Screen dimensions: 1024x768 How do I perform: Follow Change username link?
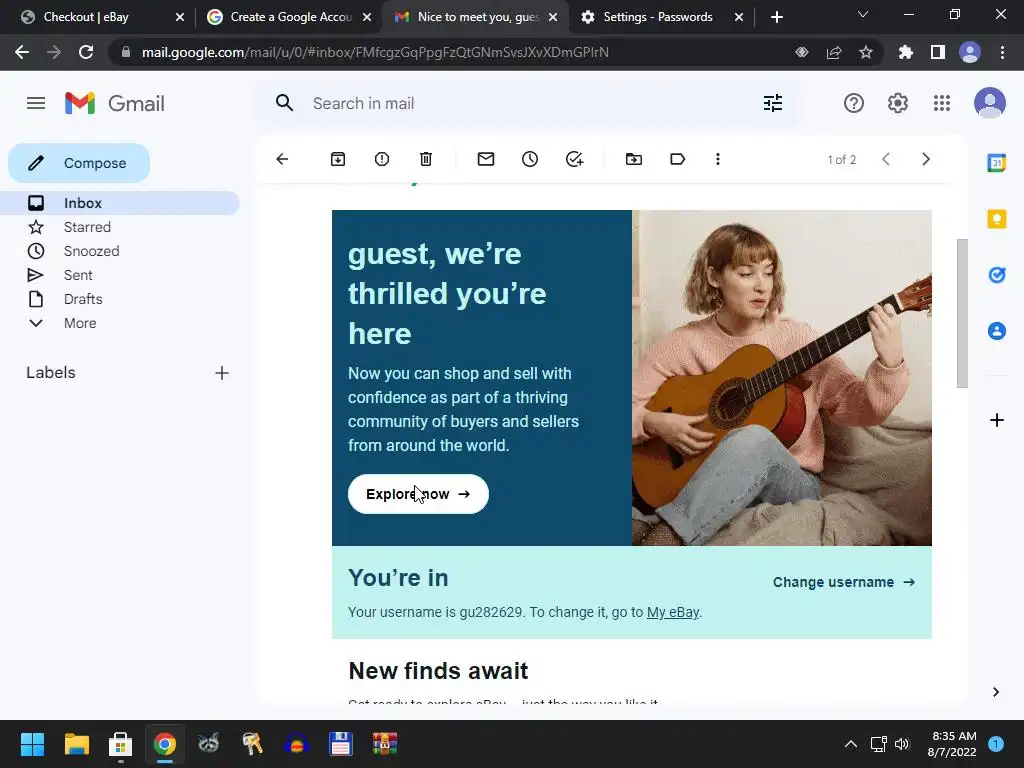click(x=844, y=582)
